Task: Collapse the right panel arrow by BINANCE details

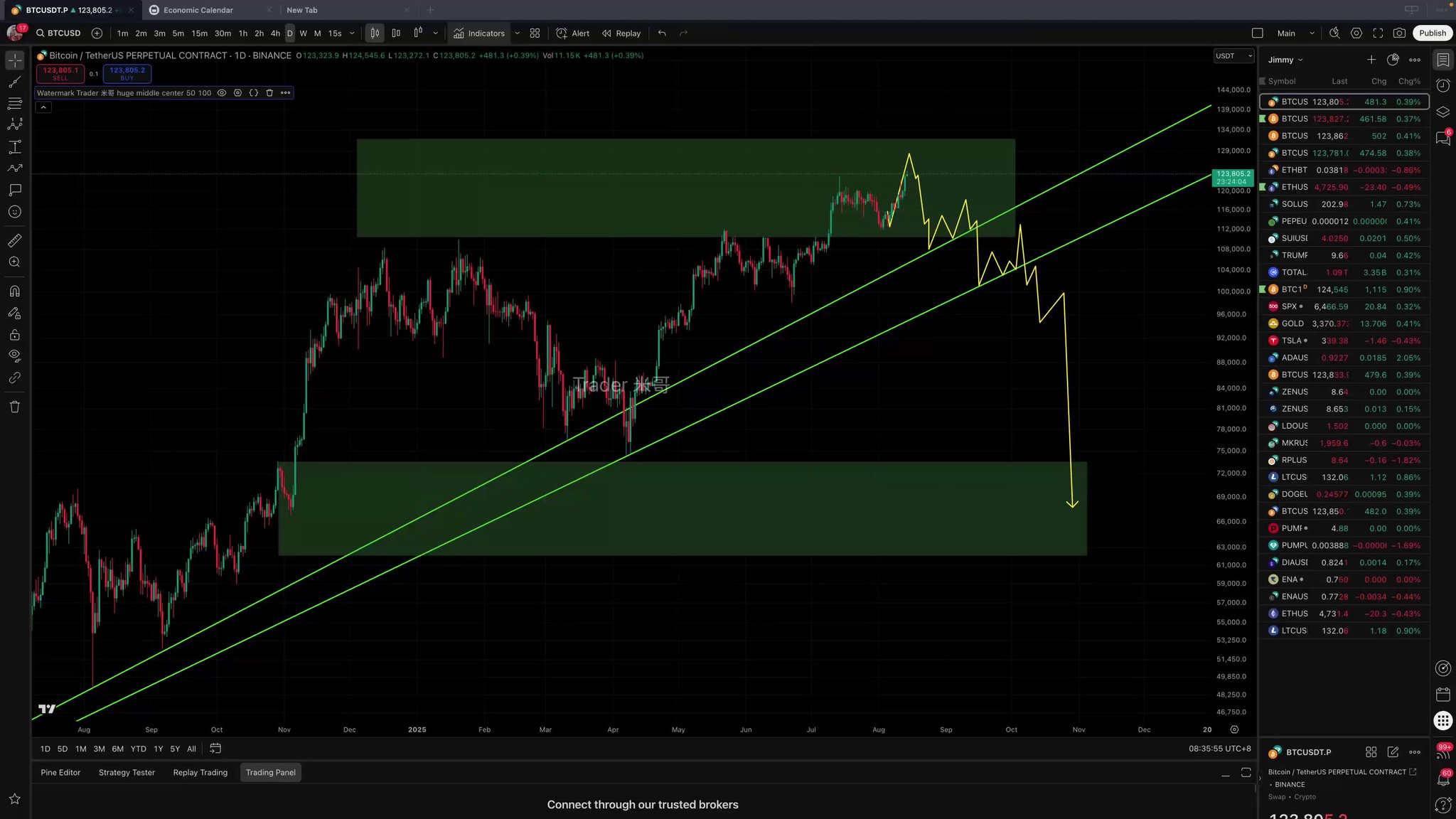Action: 1259,778
